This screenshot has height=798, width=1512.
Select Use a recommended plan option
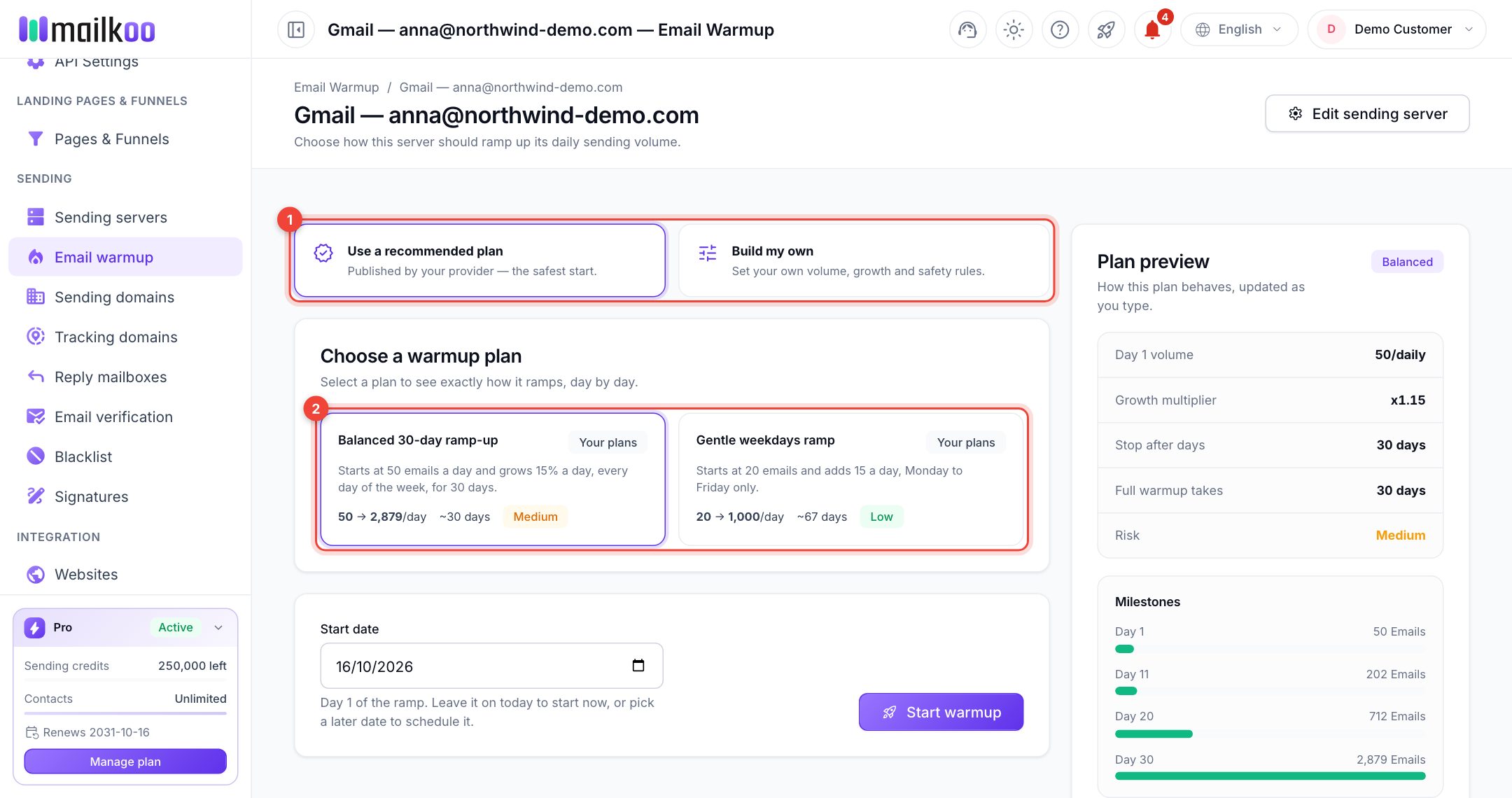tap(479, 260)
